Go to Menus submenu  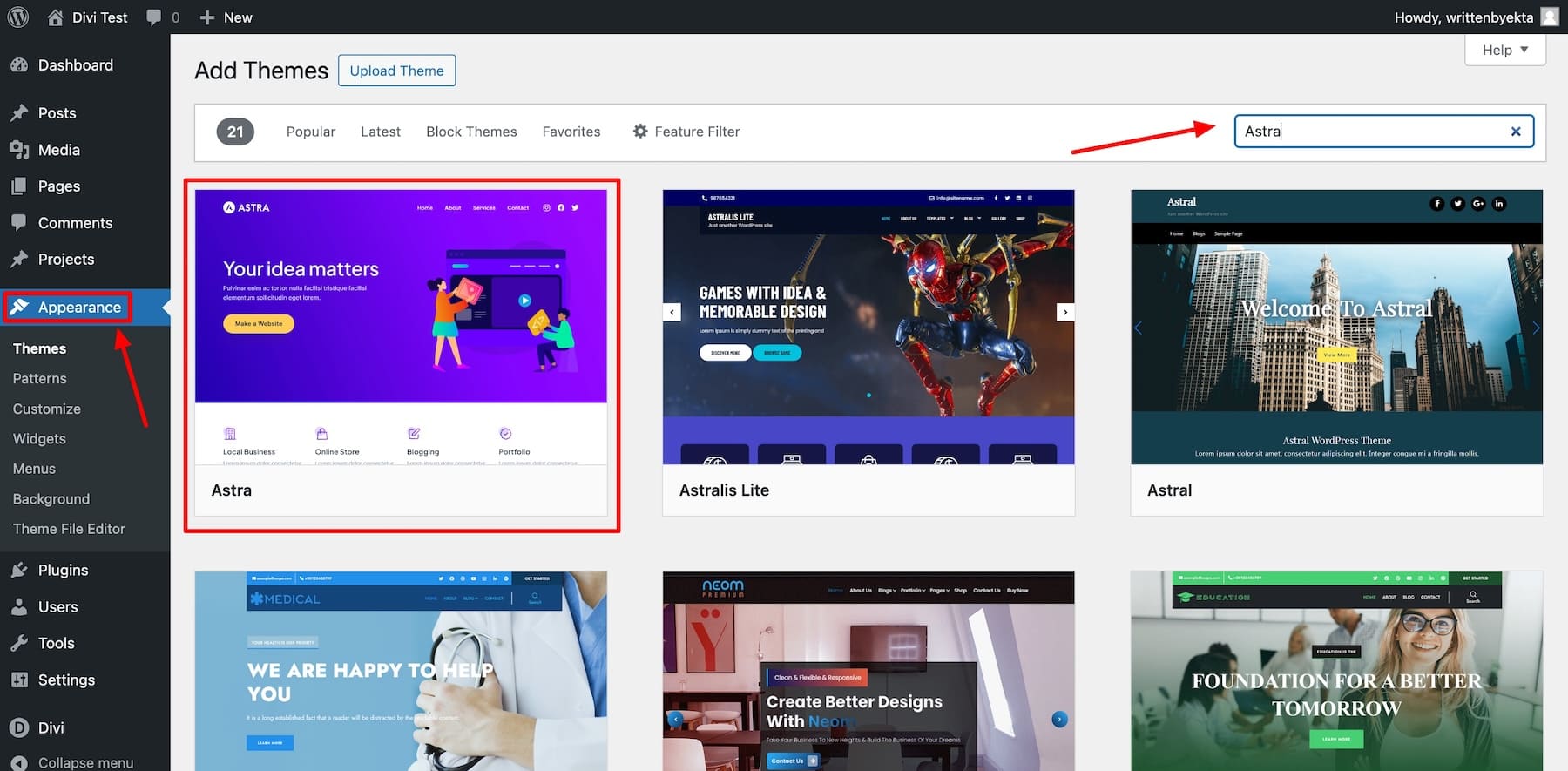(x=34, y=469)
